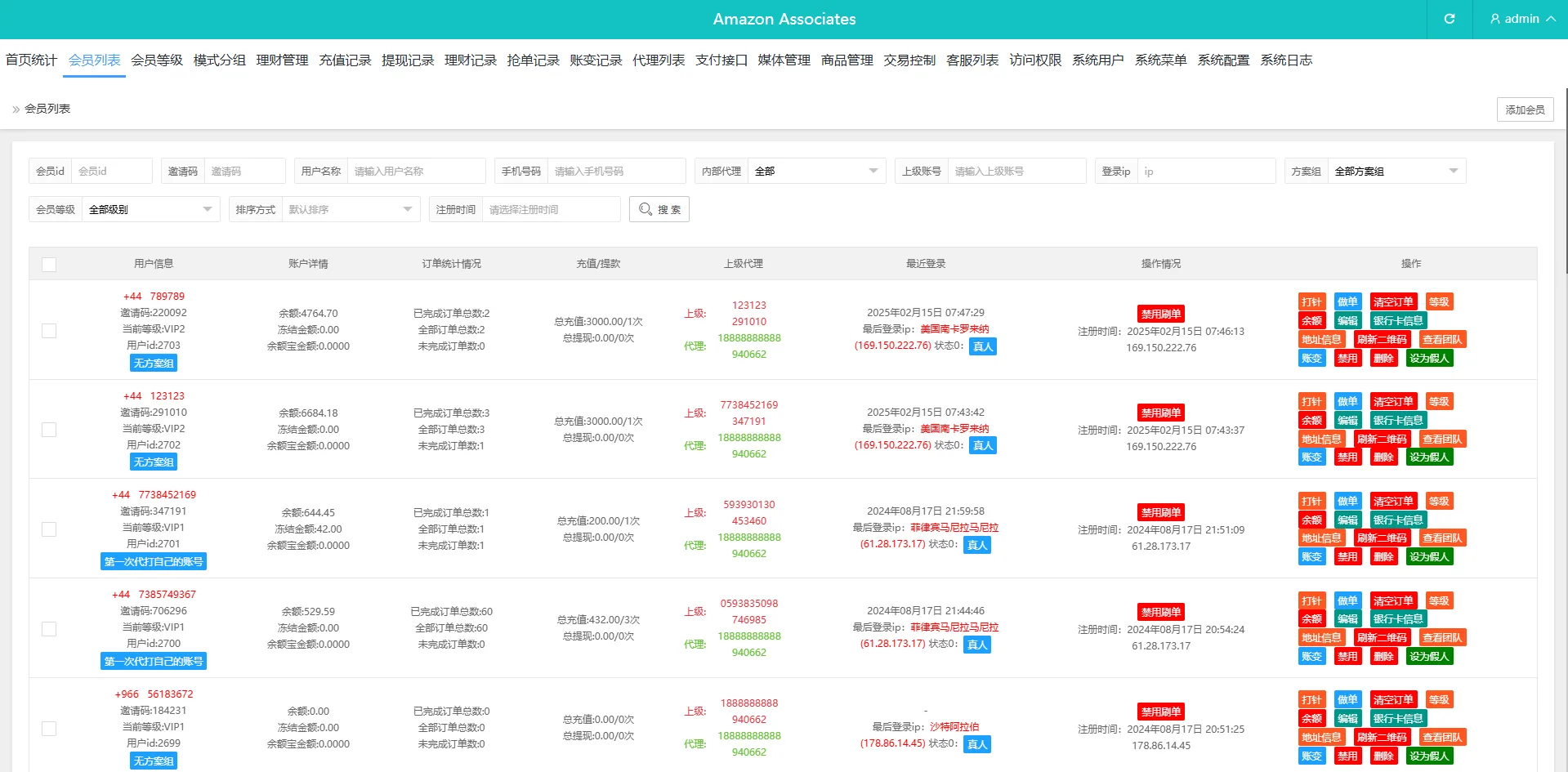
Task: Toggle the select-all checkbox in table header
Action: click(49, 265)
